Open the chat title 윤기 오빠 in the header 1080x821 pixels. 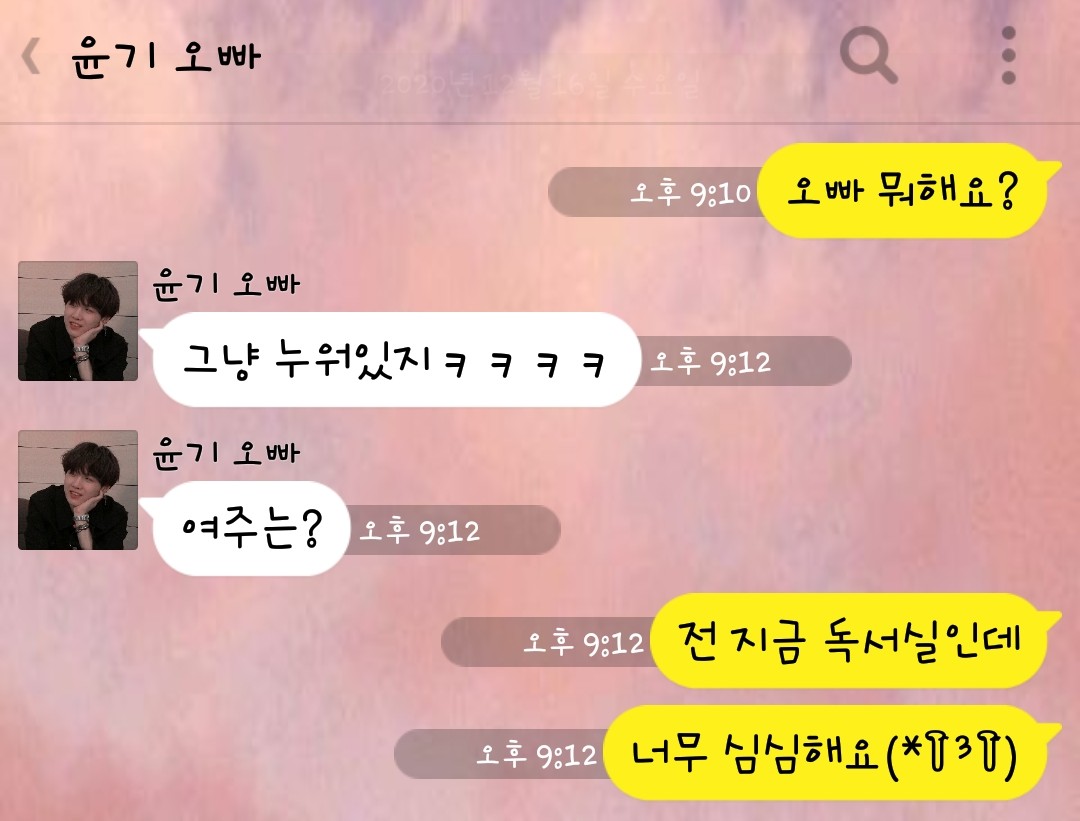tap(165, 56)
